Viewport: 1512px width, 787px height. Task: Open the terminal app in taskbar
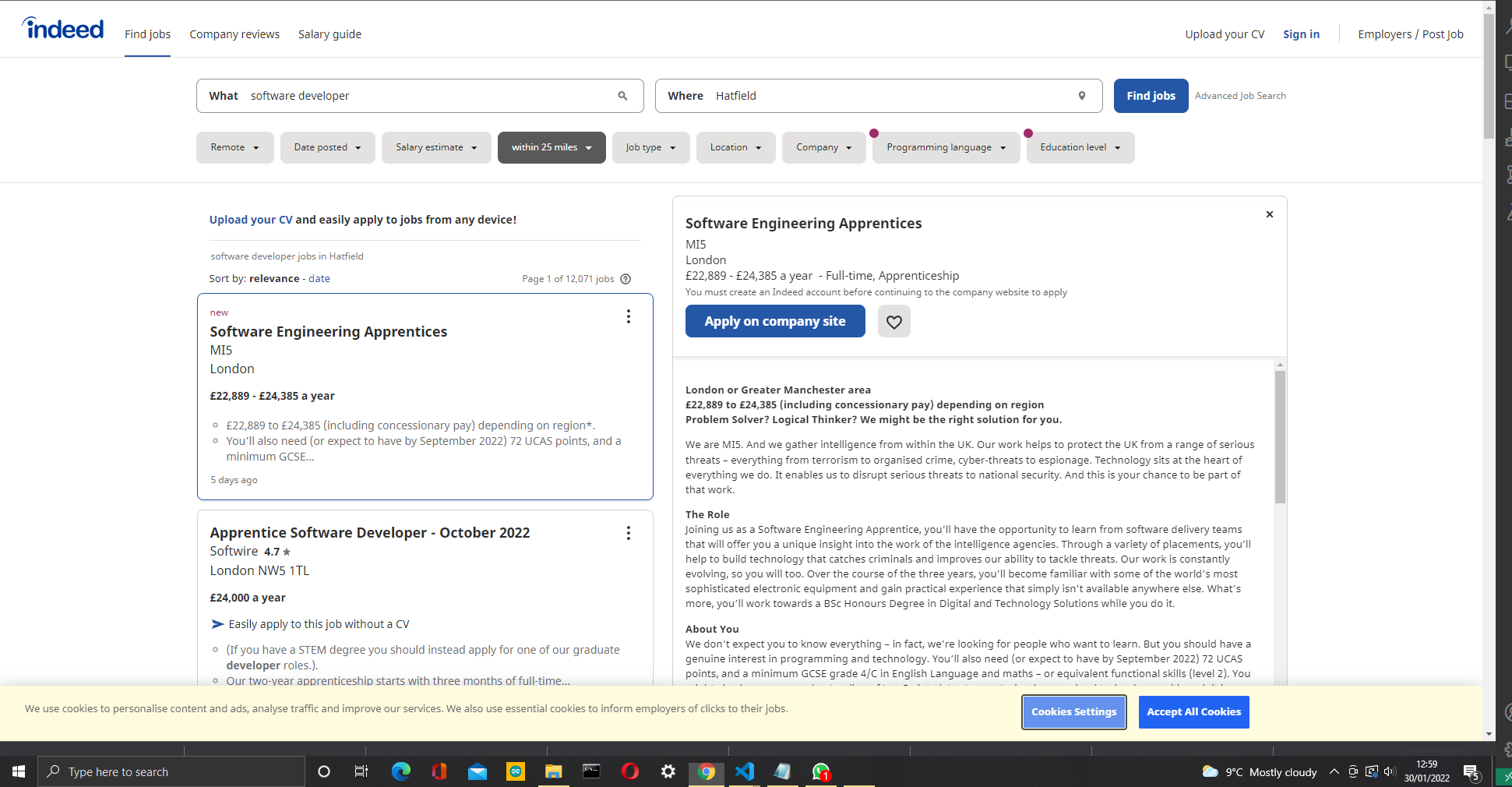[x=591, y=771]
